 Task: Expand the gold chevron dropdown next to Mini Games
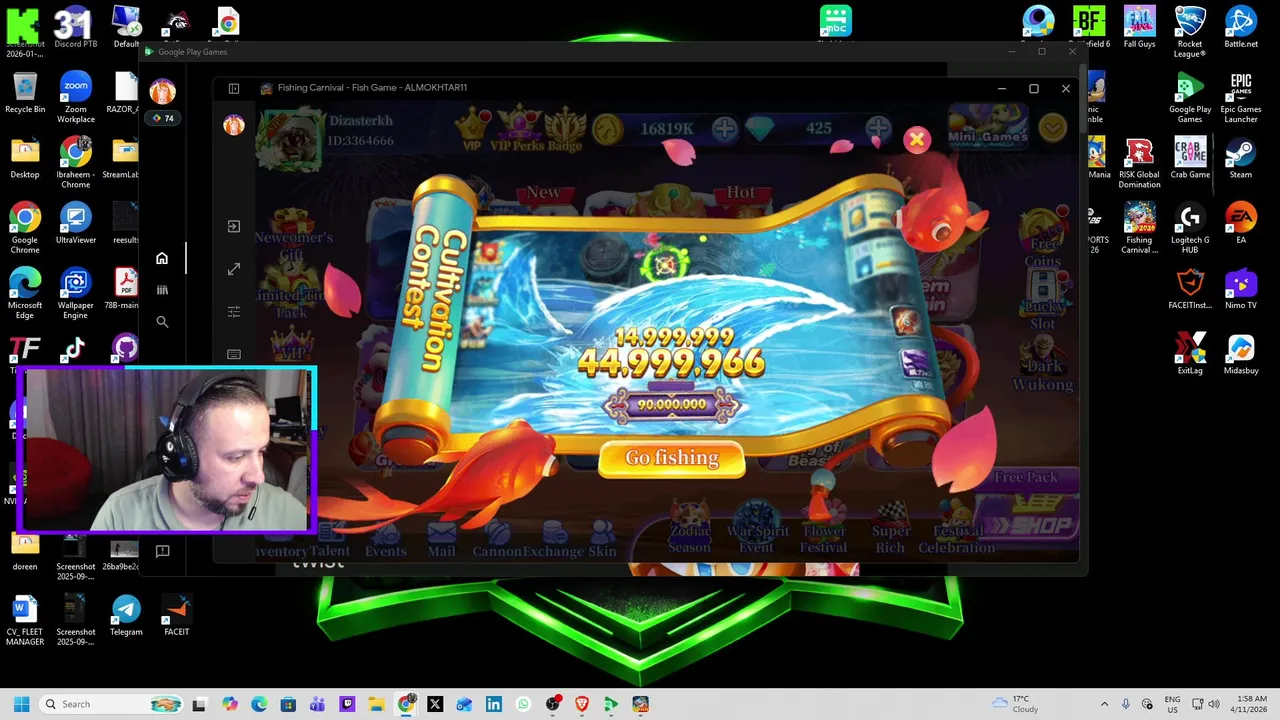(x=1052, y=128)
